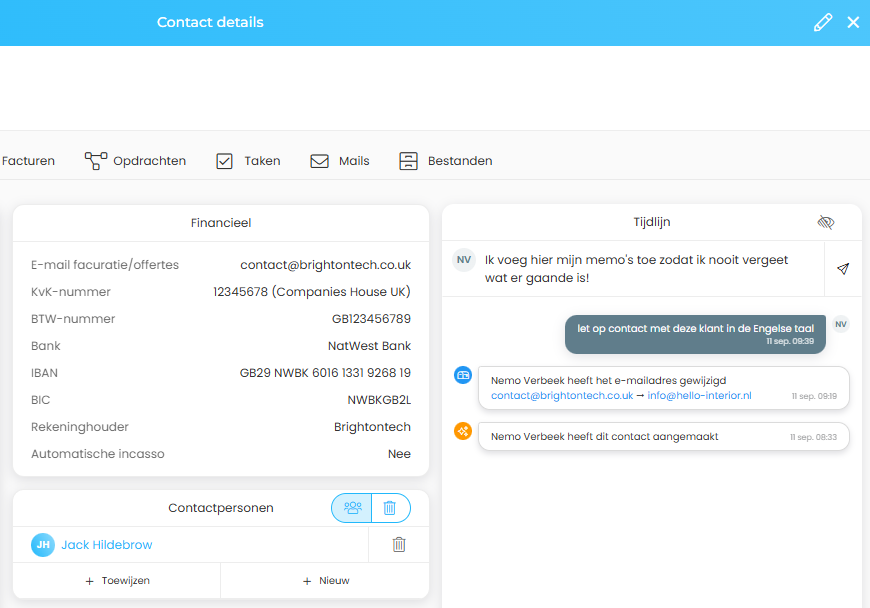
Task: Open the Taken tab
Action: [x=249, y=161]
